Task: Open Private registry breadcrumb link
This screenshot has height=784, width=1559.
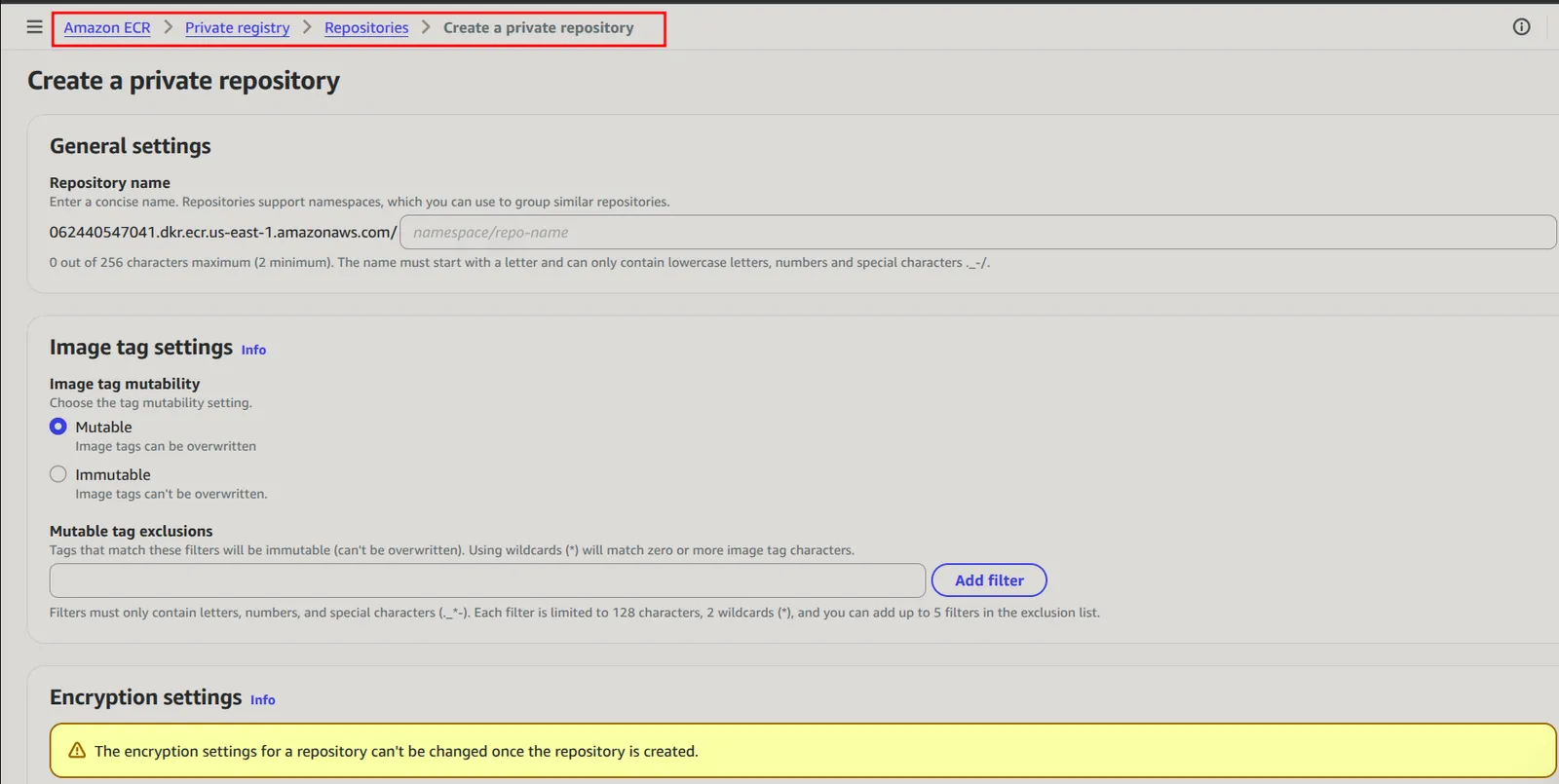Action: pyautogui.click(x=237, y=27)
